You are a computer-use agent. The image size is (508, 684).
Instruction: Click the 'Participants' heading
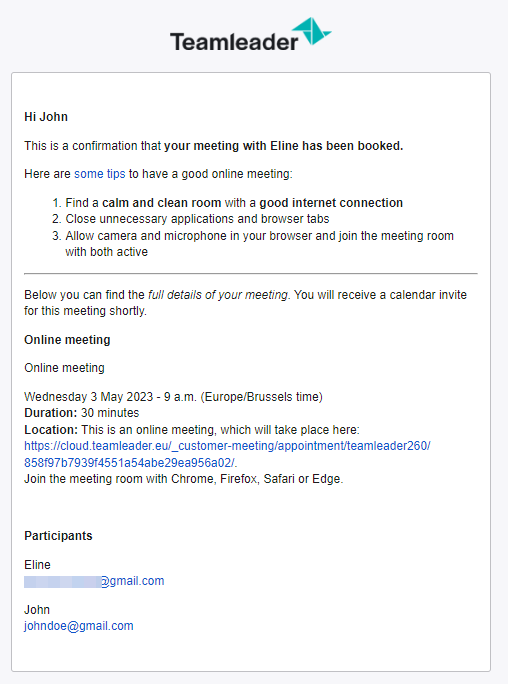(x=58, y=536)
